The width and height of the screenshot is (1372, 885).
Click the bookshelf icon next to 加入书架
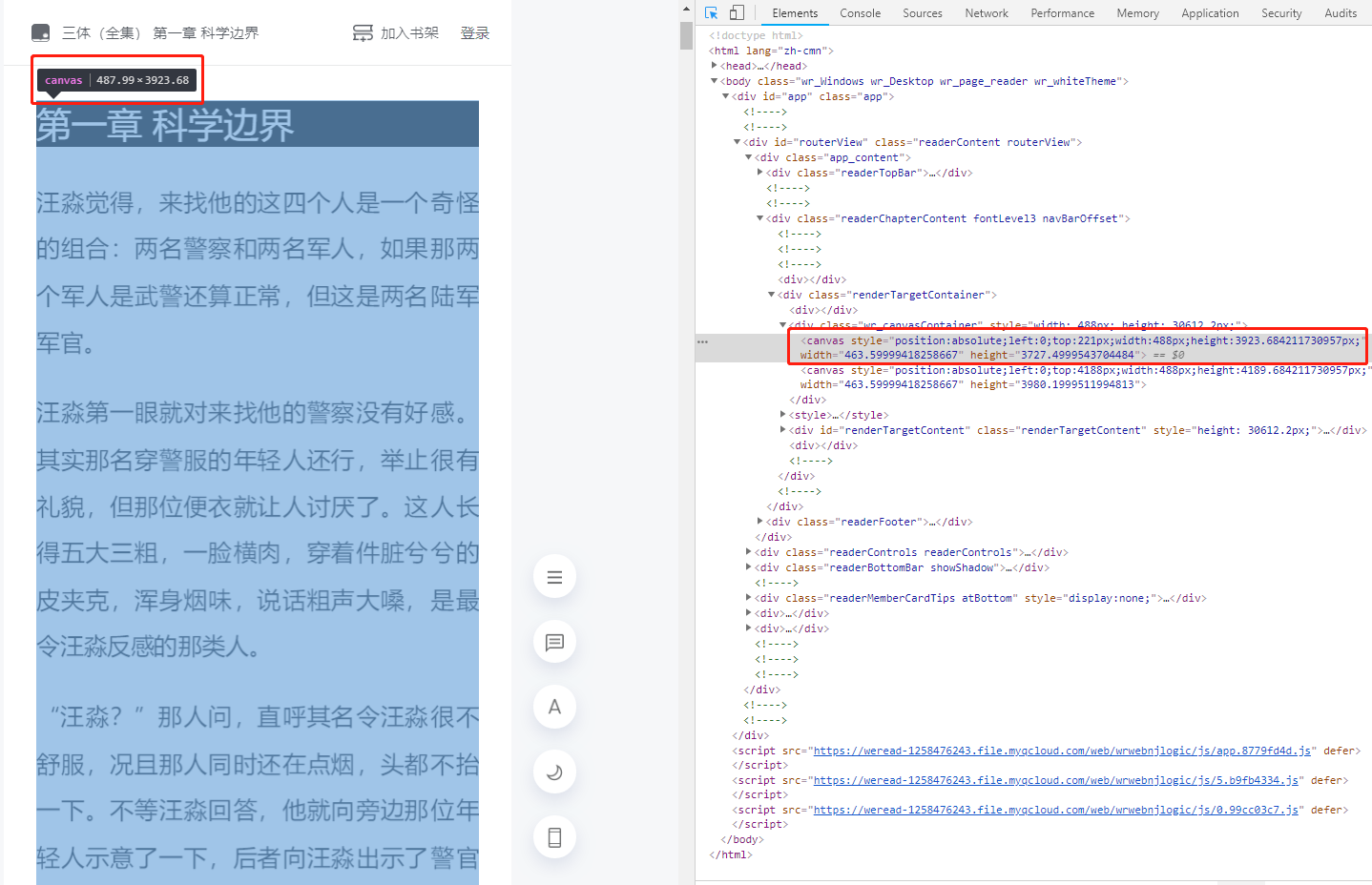click(363, 33)
